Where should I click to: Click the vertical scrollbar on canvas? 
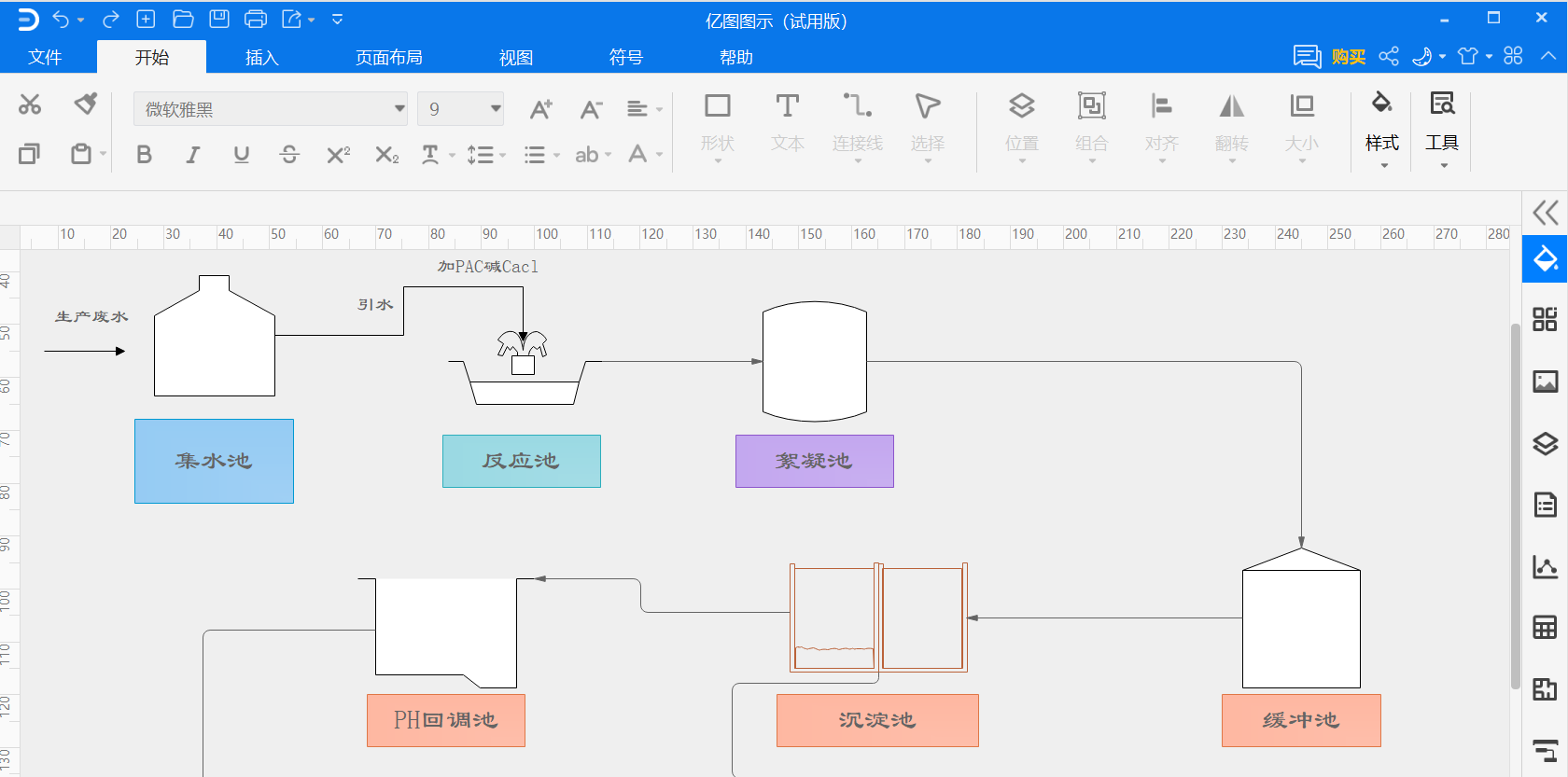(x=1515, y=504)
